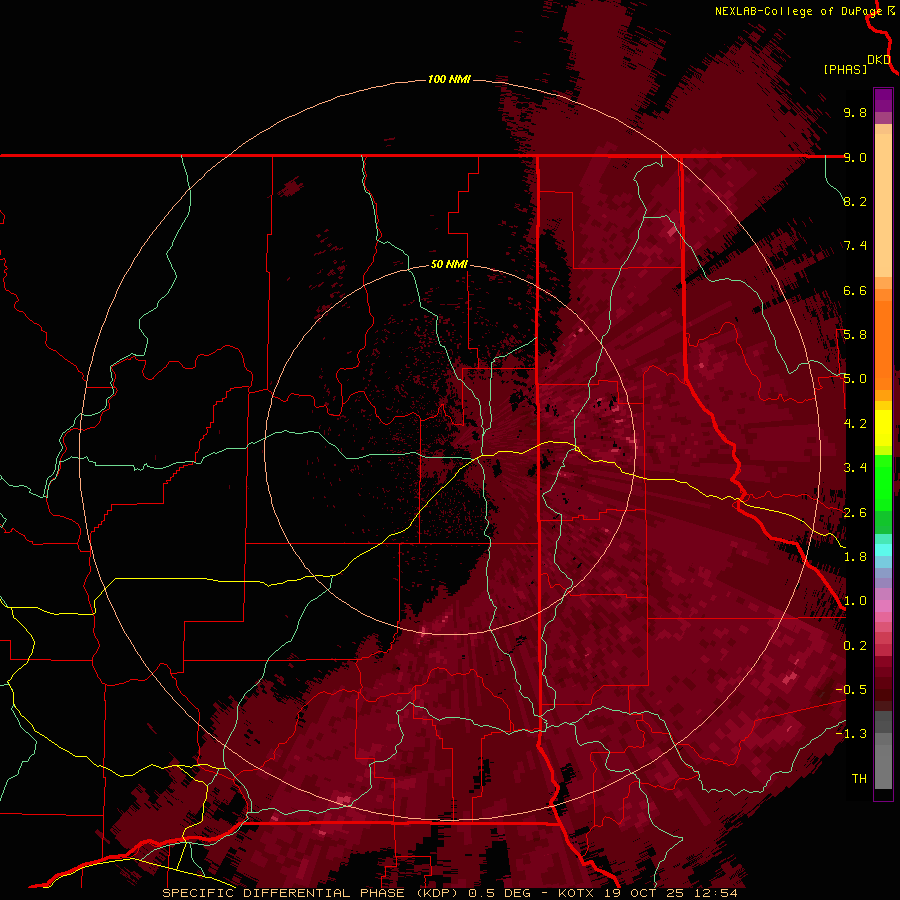The image size is (900, 900).
Task: Click the Specific Differential Phase caption text
Action: click(449, 893)
